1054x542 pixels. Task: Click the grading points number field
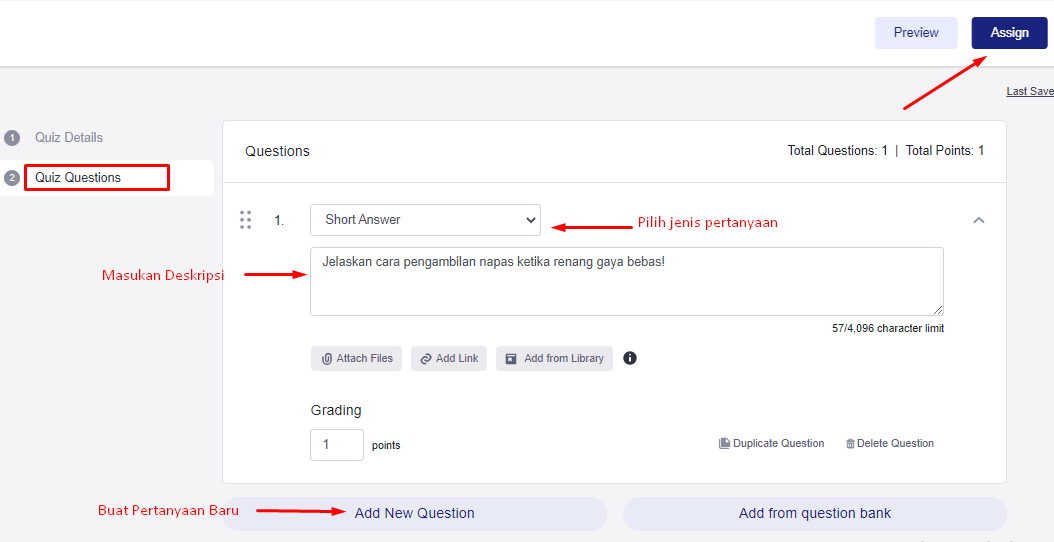point(336,445)
